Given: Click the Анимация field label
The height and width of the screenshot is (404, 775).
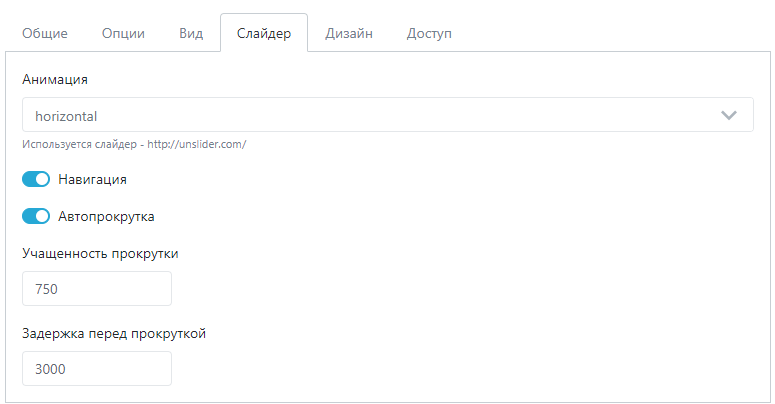Looking at the screenshot, I should pyautogui.click(x=55, y=80).
